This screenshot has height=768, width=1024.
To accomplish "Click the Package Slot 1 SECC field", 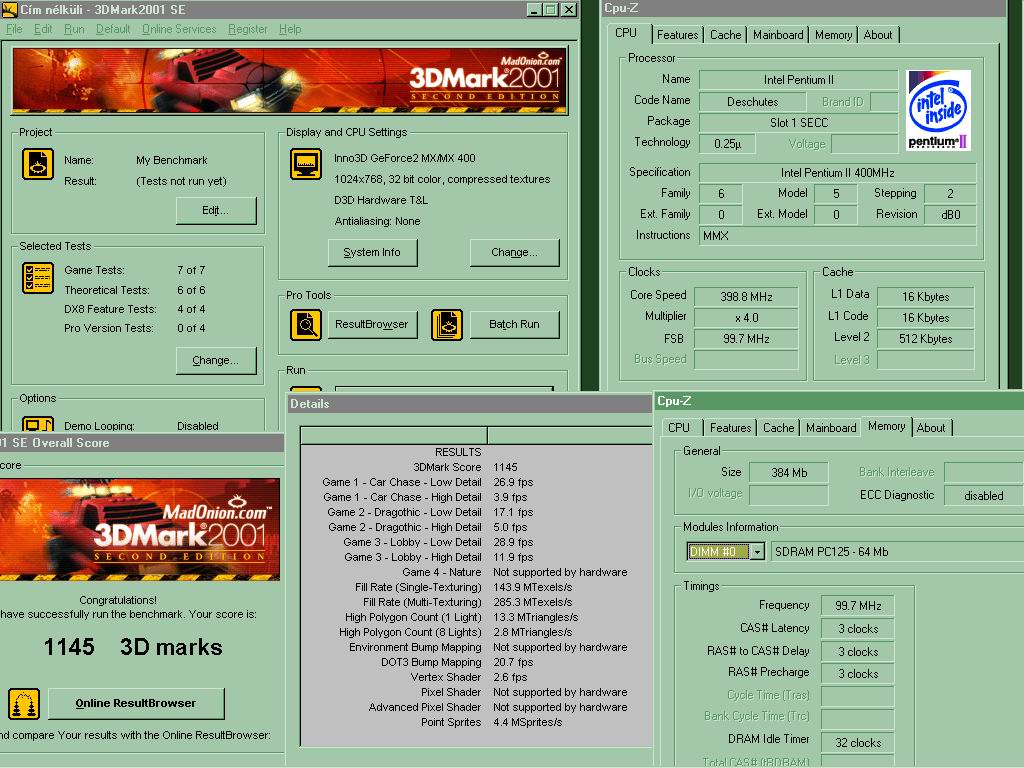I will 798,123.
